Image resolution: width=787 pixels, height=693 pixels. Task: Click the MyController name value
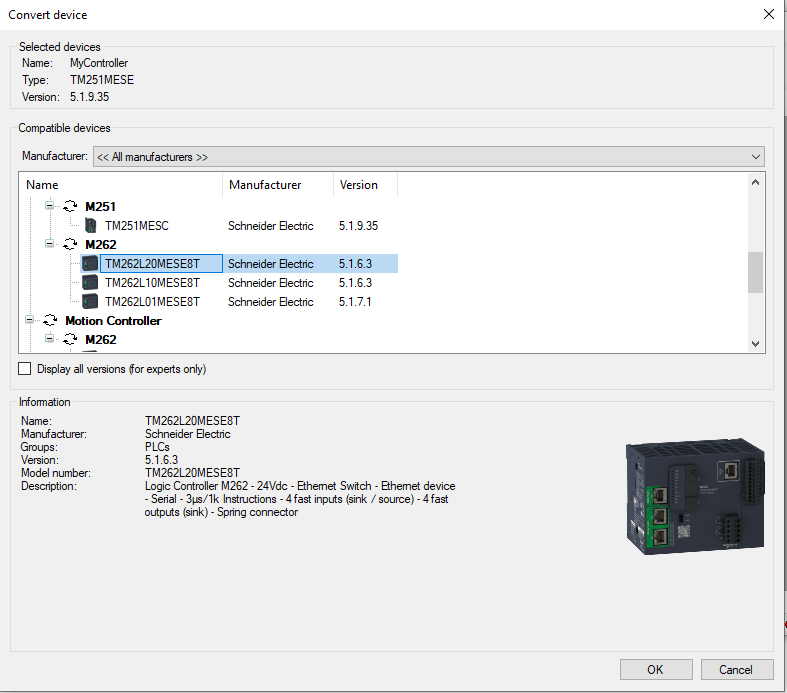[99, 63]
